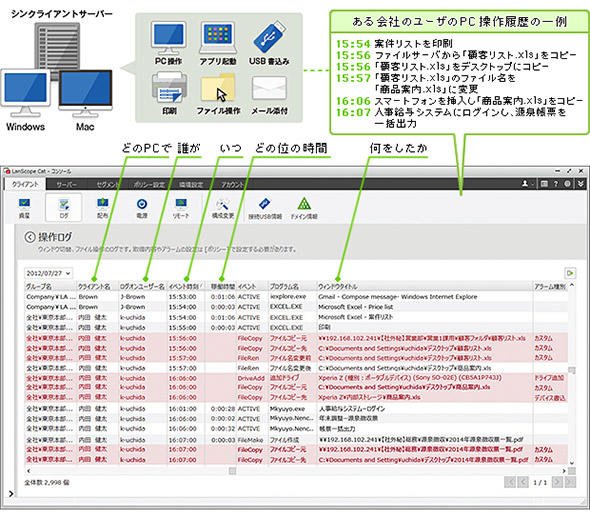
Task: Switch to the ポリシー設定 tab
Action: 149,185
